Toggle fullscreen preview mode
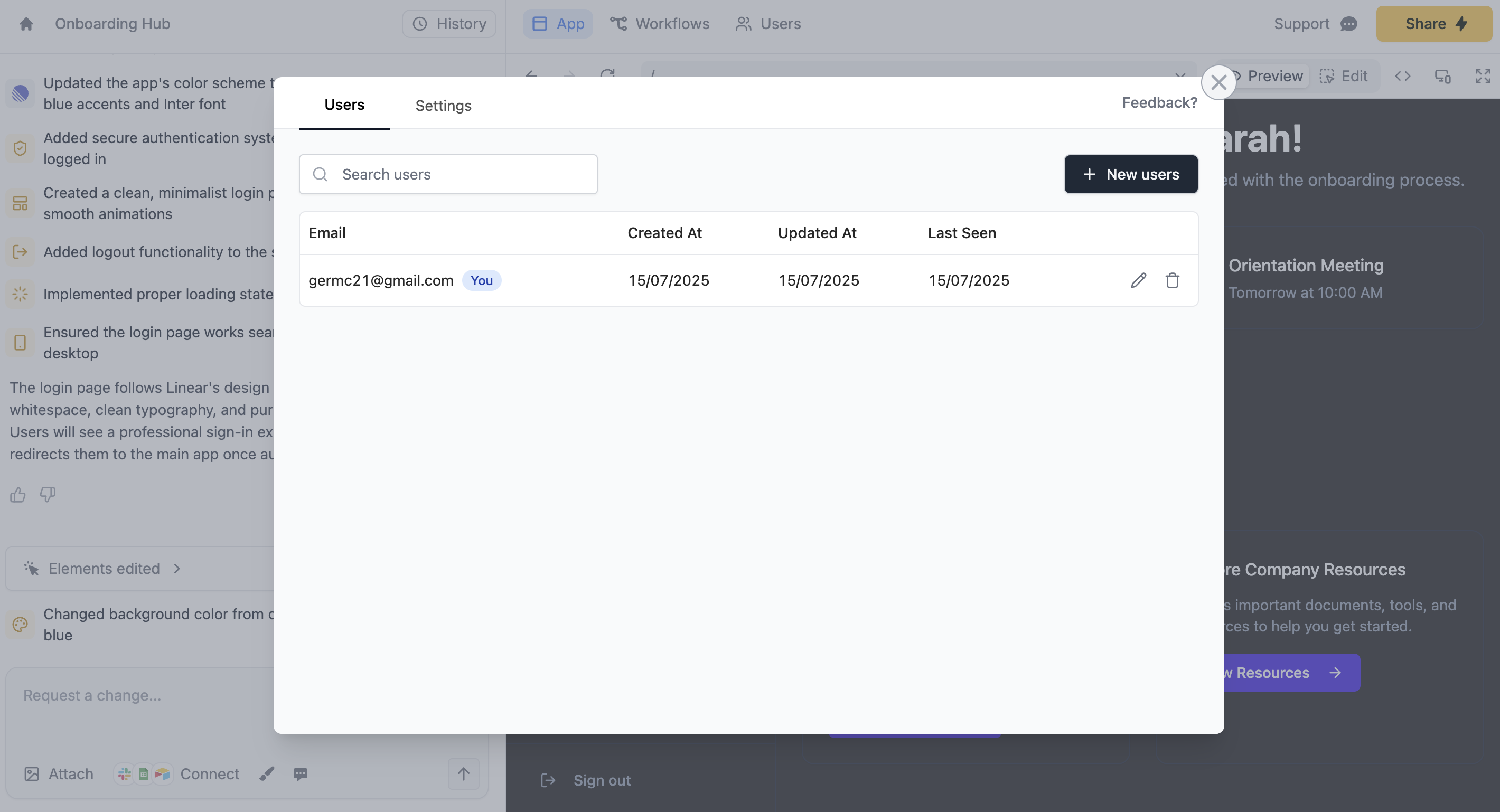1500x812 pixels. [1483, 76]
